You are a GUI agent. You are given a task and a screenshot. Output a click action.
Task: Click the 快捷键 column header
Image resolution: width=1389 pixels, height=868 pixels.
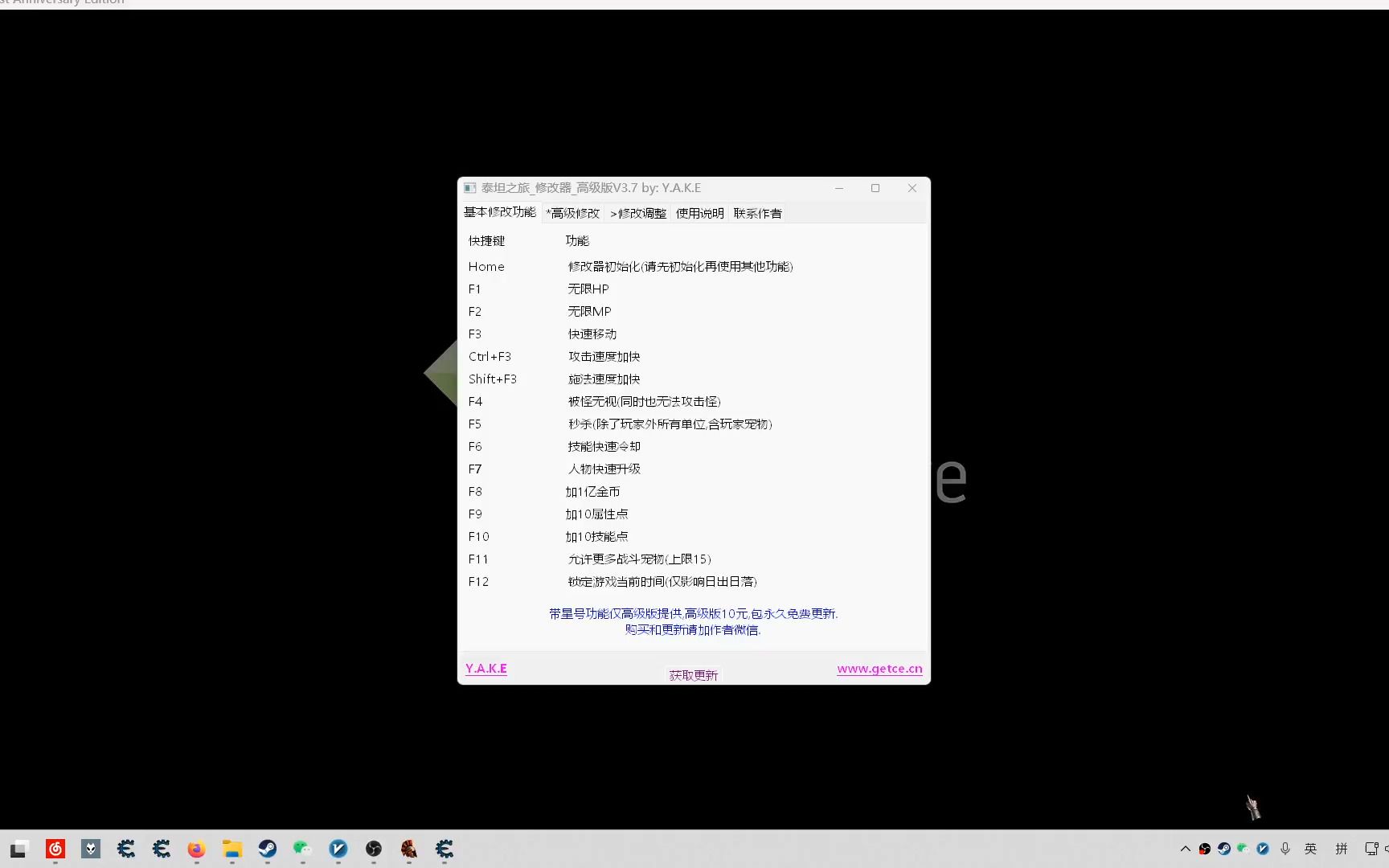pos(487,241)
